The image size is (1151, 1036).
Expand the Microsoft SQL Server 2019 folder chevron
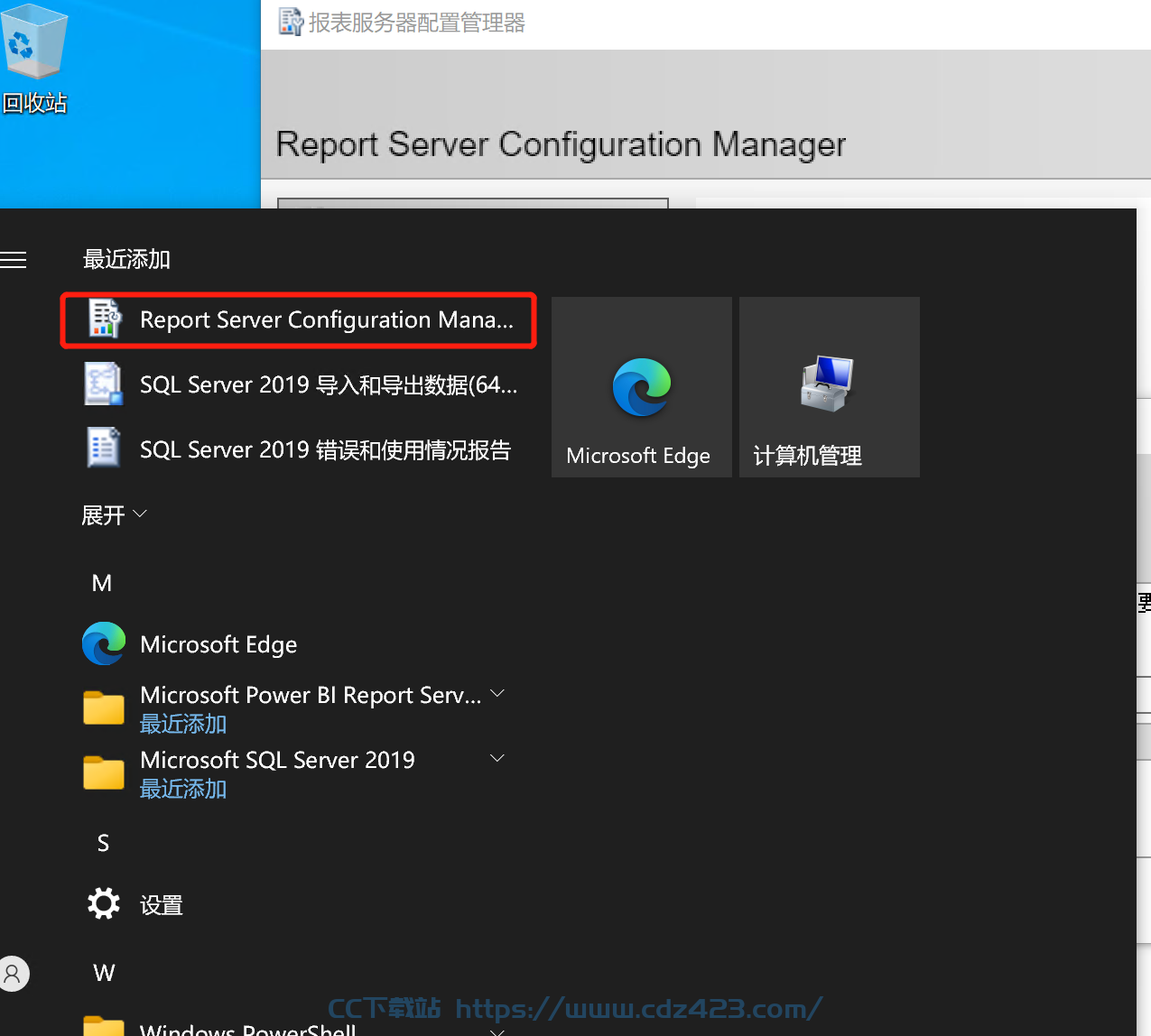coord(497,758)
